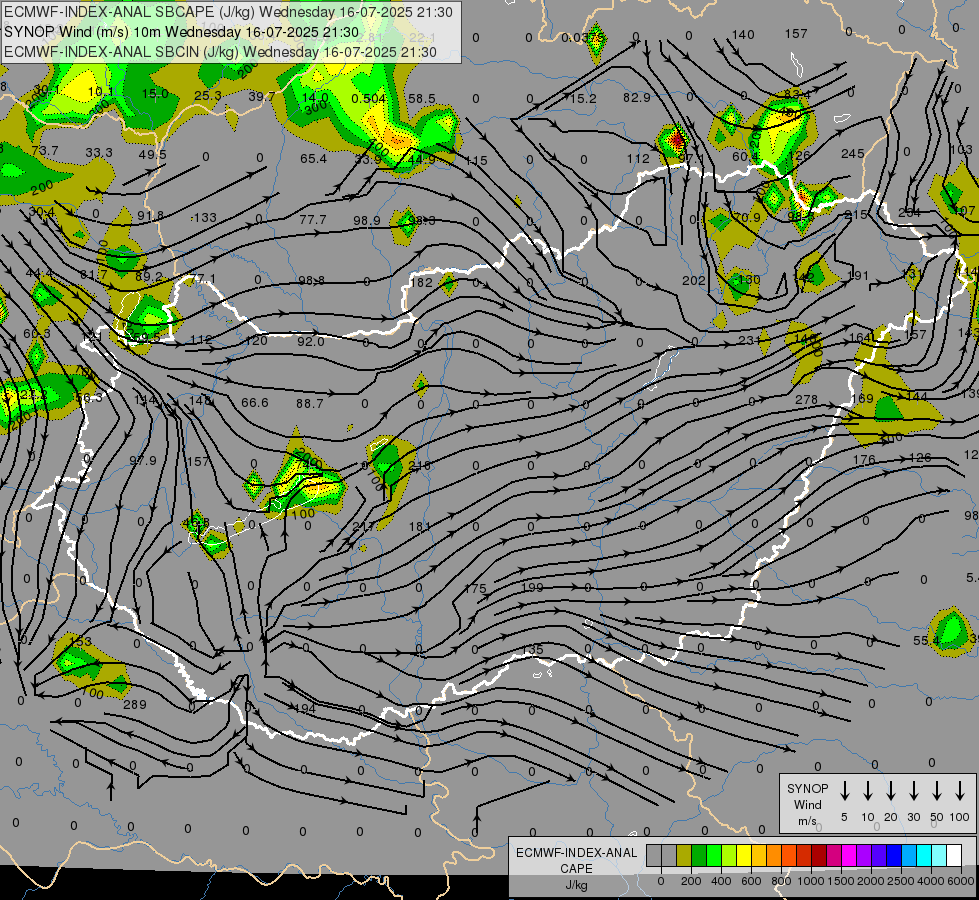Click the 'ECMWF-INDEX-ANAL CAPE' legend label
This screenshot has width=979, height=900.
tap(576, 860)
